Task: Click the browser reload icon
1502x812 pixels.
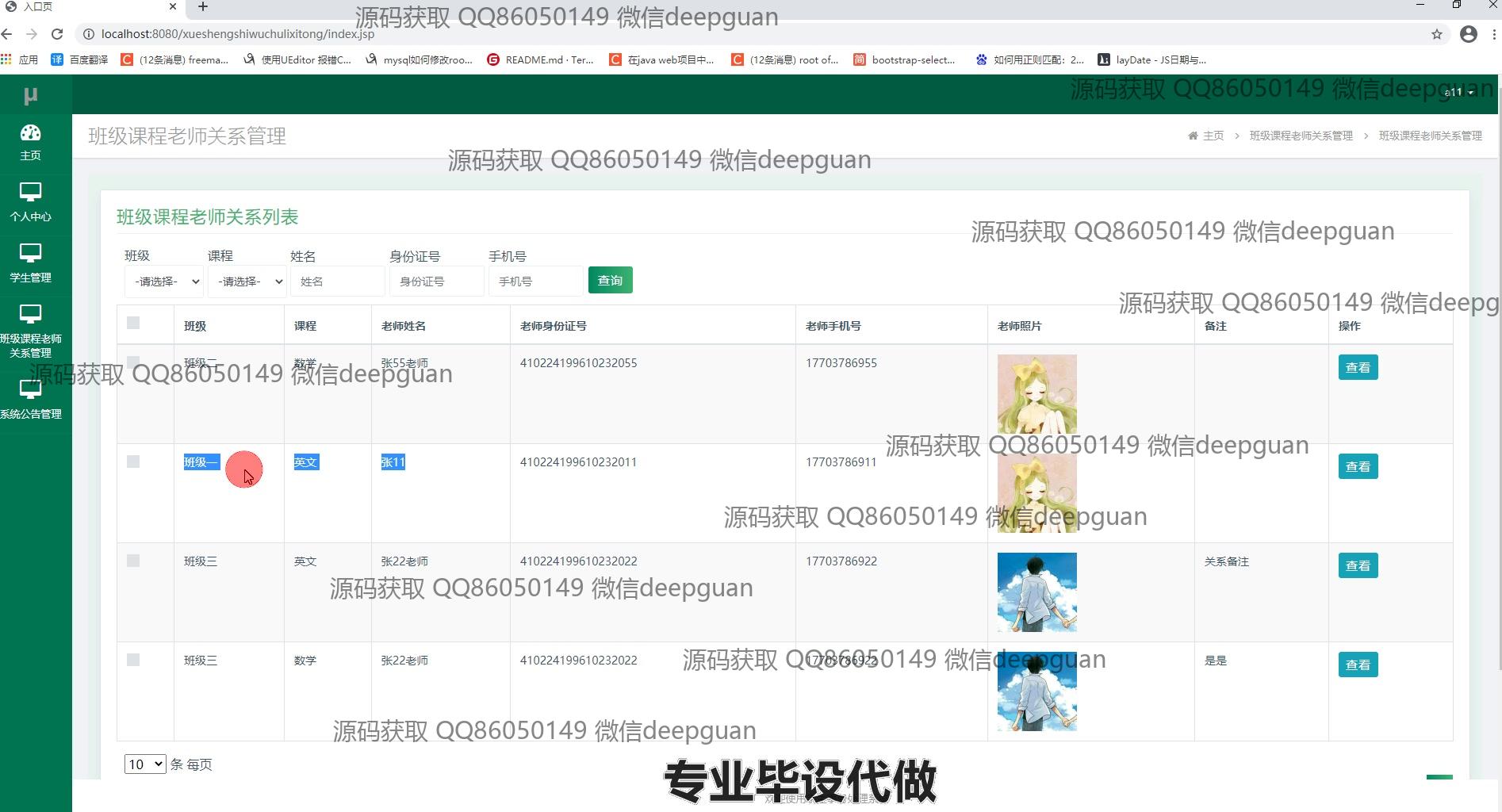Action: tap(57, 34)
